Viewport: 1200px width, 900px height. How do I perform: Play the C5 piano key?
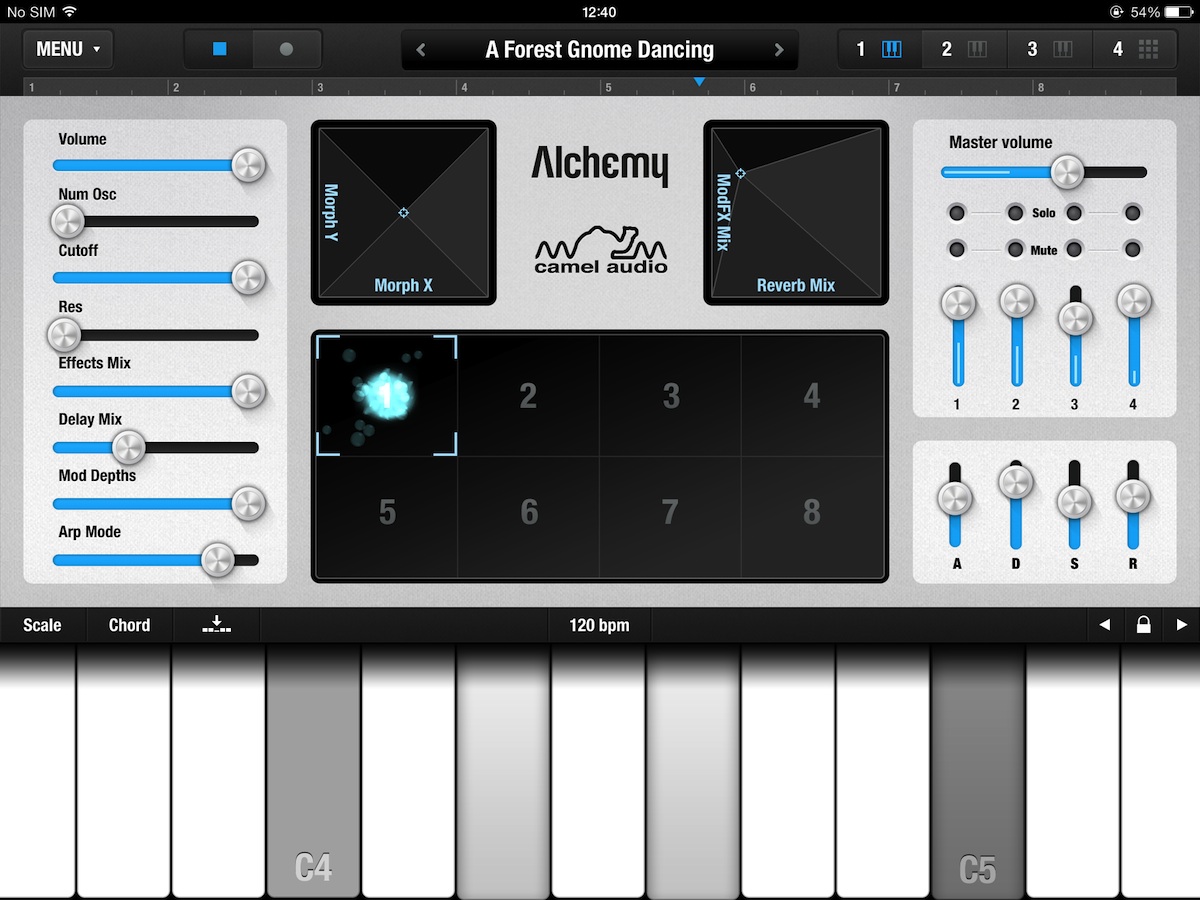click(977, 771)
